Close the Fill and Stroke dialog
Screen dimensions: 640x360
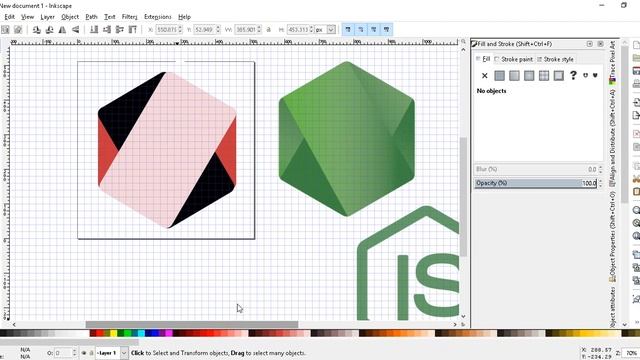coord(600,44)
